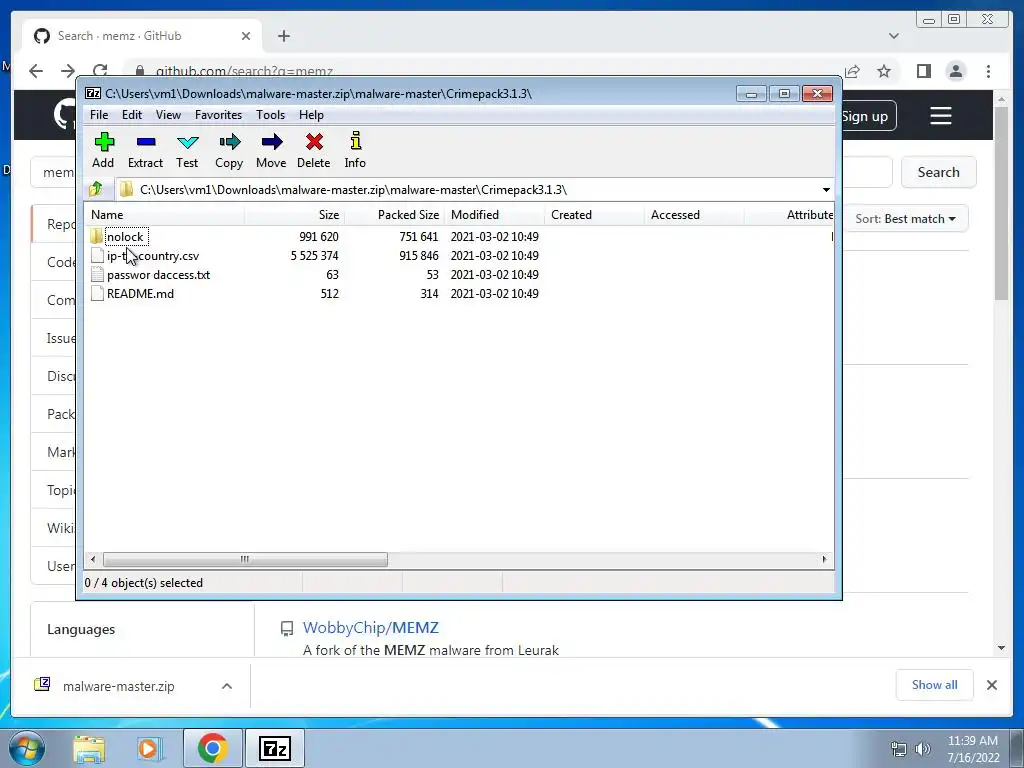The image size is (1024, 768).
Task: Click the README.md file icon
Action: (97, 293)
